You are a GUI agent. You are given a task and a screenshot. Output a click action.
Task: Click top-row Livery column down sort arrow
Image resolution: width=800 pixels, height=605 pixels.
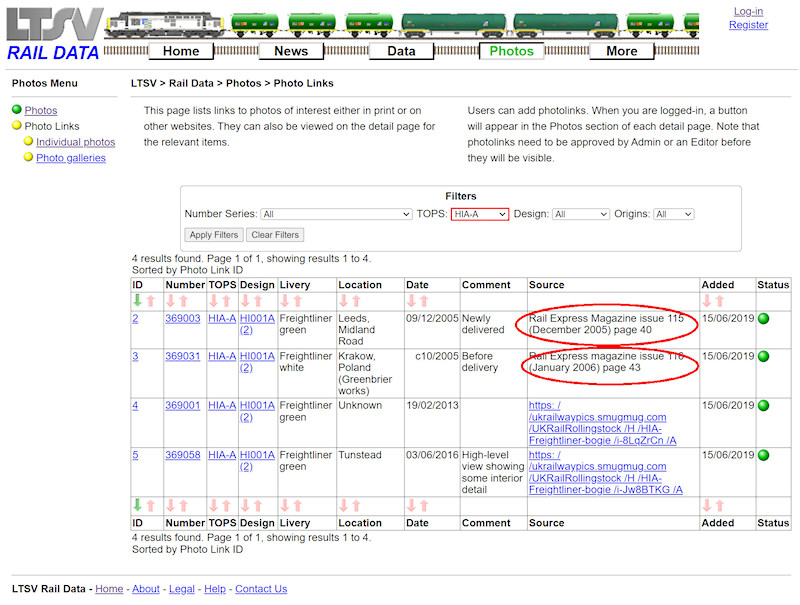(x=286, y=300)
